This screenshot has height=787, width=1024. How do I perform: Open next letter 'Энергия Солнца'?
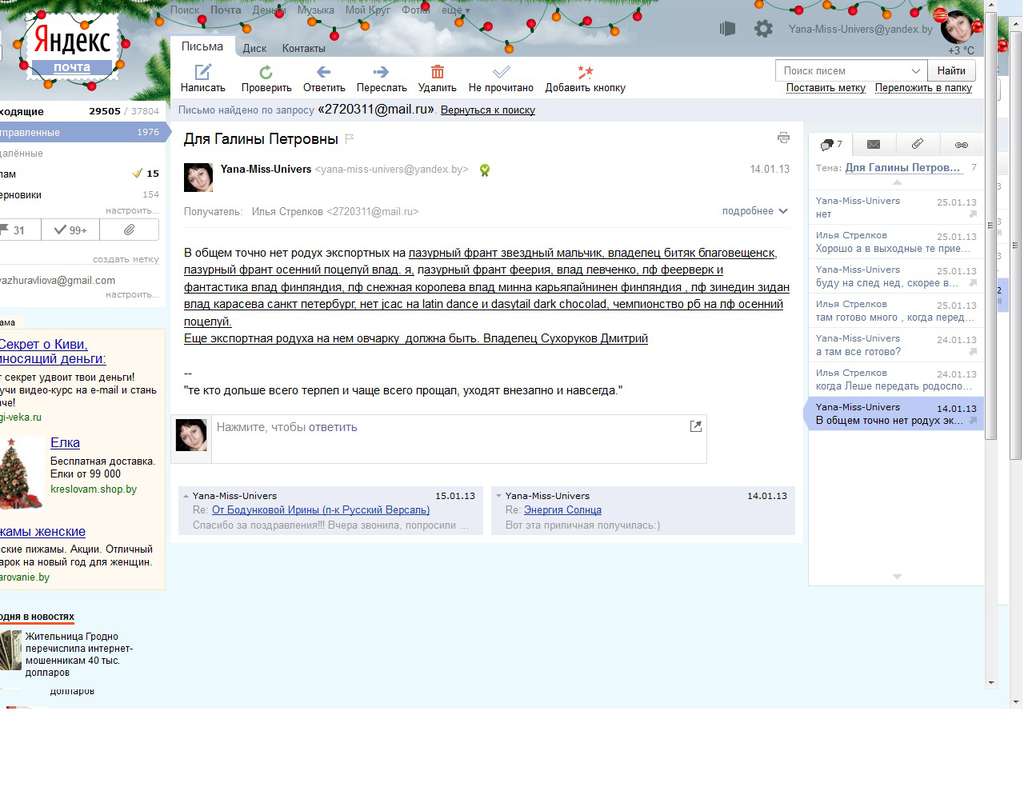point(562,510)
